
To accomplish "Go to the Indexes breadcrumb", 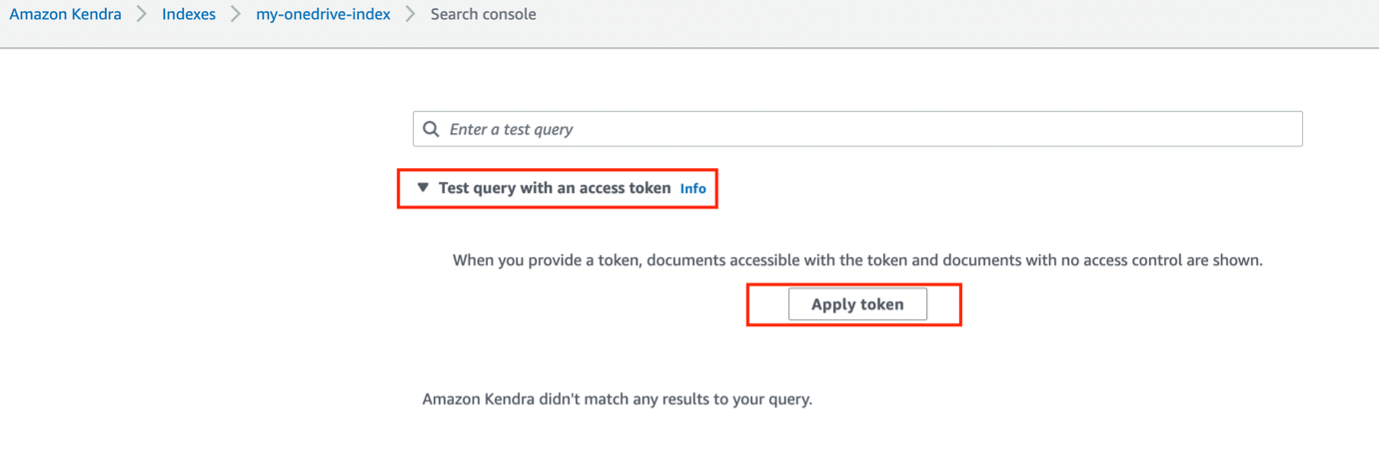I will [189, 15].
